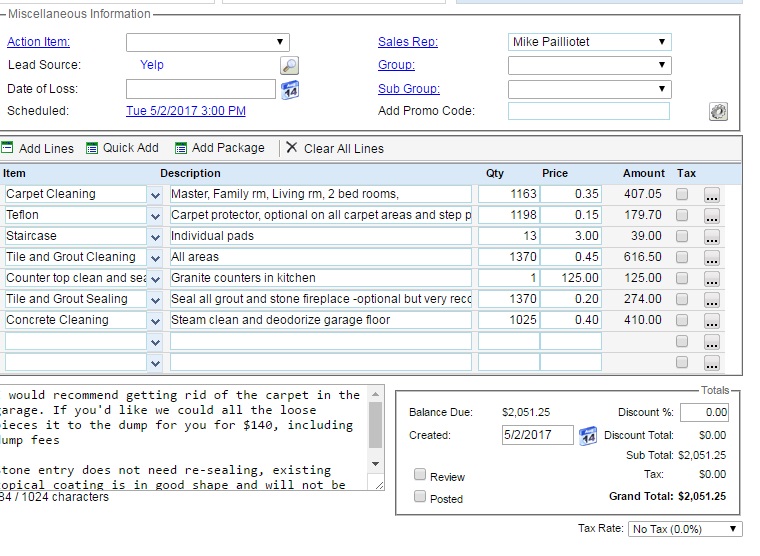Open the Tax Rate dropdown
The width and height of the screenshot is (760, 556).
pos(685,529)
